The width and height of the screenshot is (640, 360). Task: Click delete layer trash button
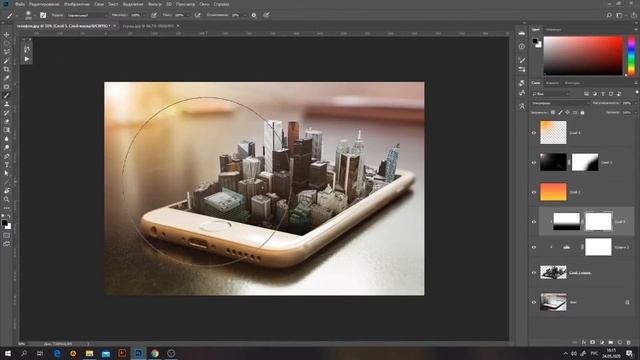click(629, 342)
